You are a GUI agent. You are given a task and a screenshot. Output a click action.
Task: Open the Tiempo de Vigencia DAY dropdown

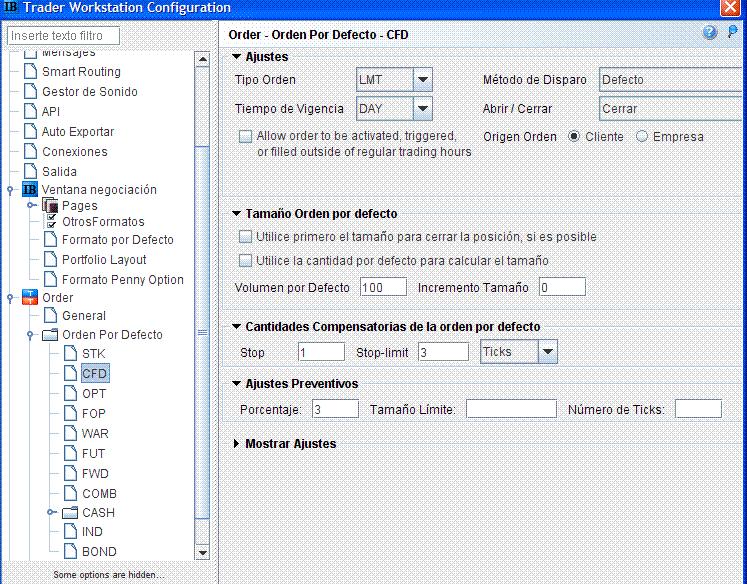(423, 109)
